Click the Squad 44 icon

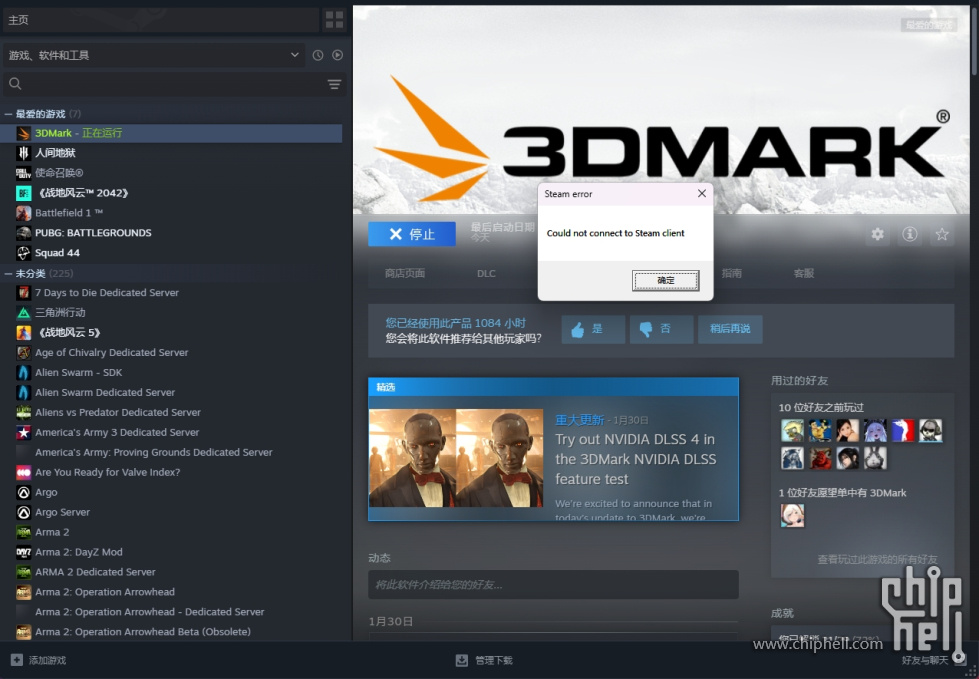click(x=24, y=253)
